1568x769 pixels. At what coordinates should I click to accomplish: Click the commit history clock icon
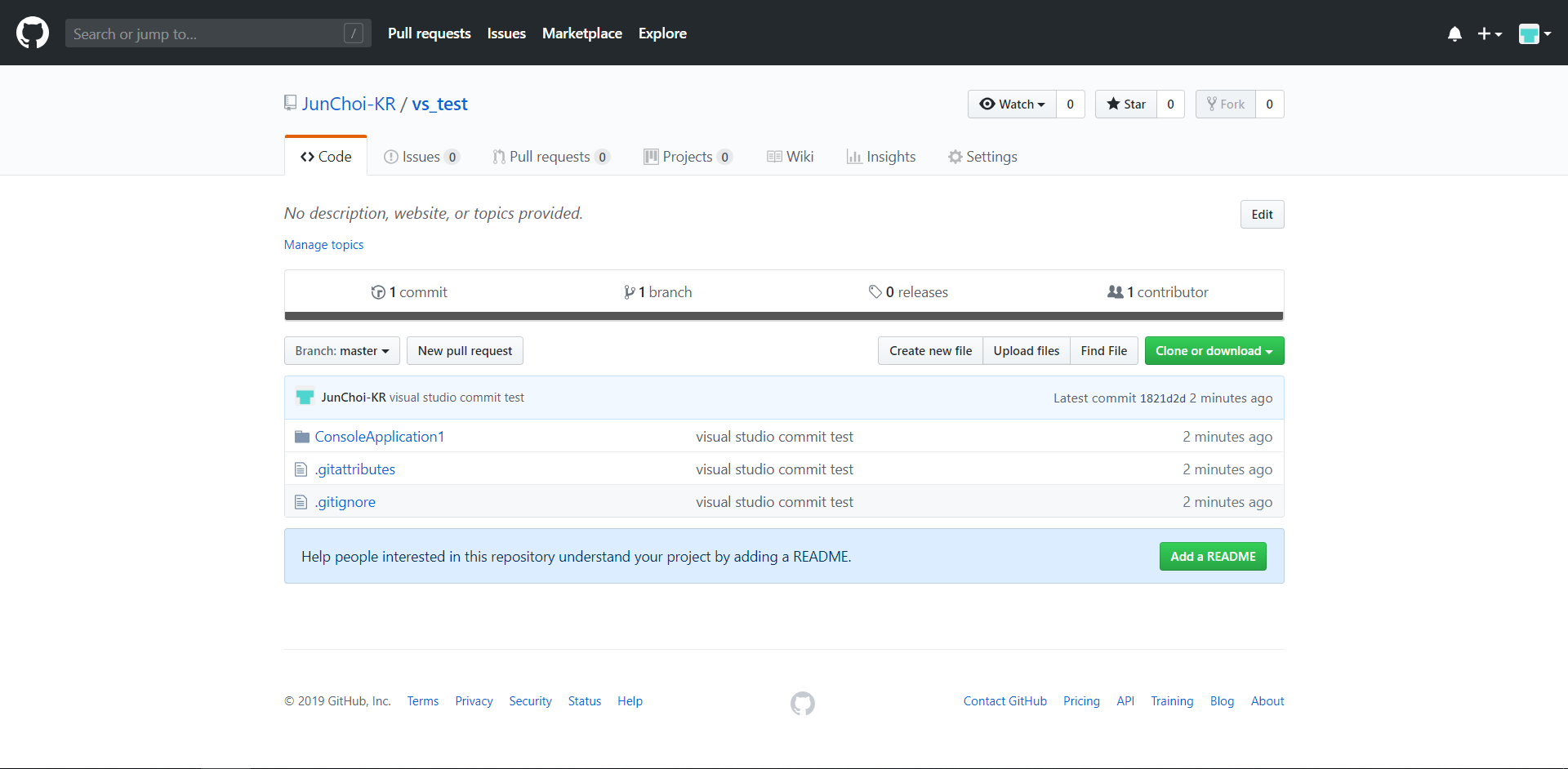pyautogui.click(x=378, y=292)
